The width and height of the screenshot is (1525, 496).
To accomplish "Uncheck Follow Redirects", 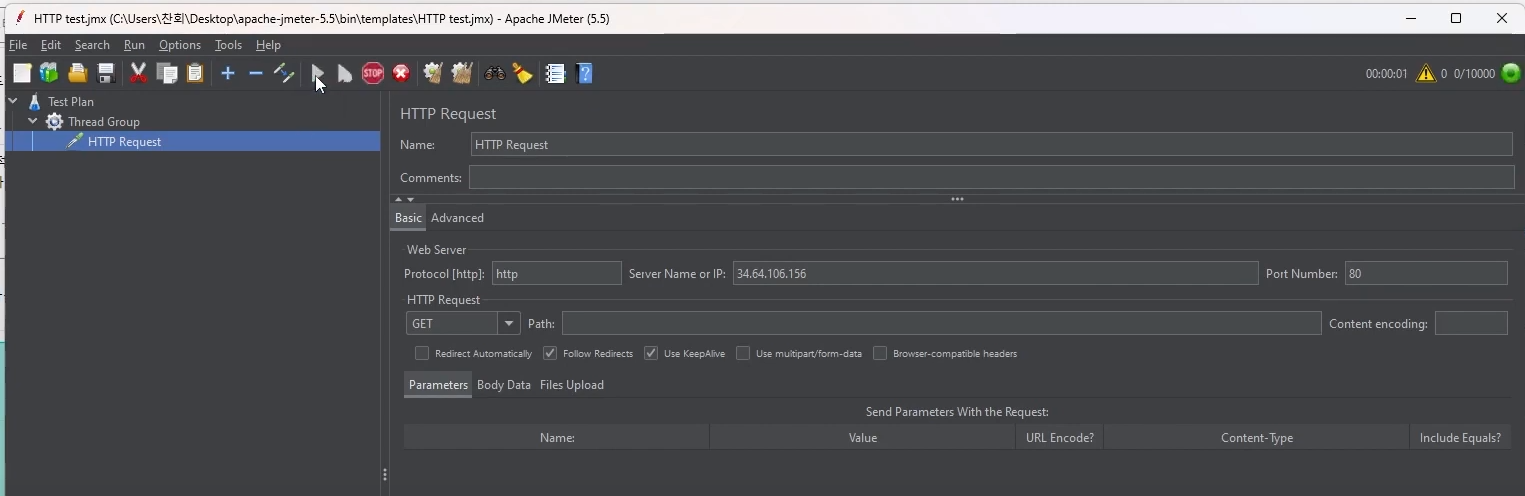I will coord(550,353).
